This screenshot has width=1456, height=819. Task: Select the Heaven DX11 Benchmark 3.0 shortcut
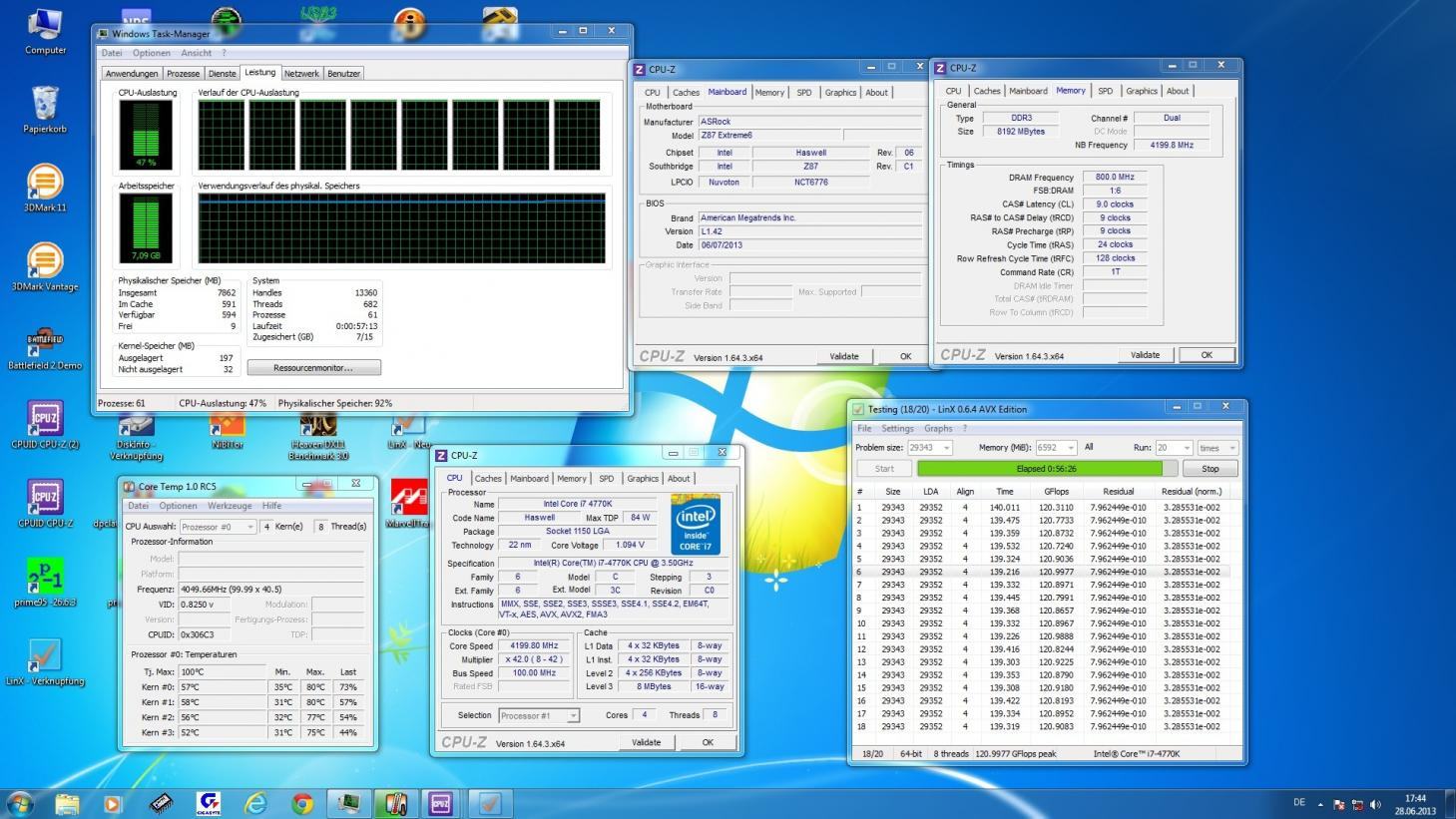318,437
